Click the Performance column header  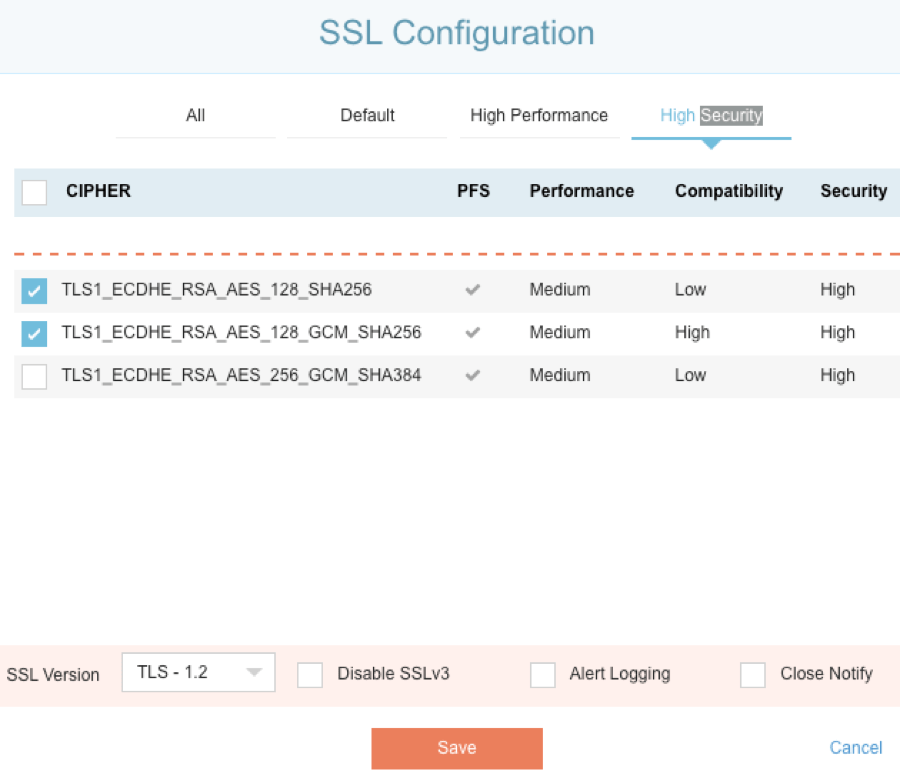(x=581, y=191)
